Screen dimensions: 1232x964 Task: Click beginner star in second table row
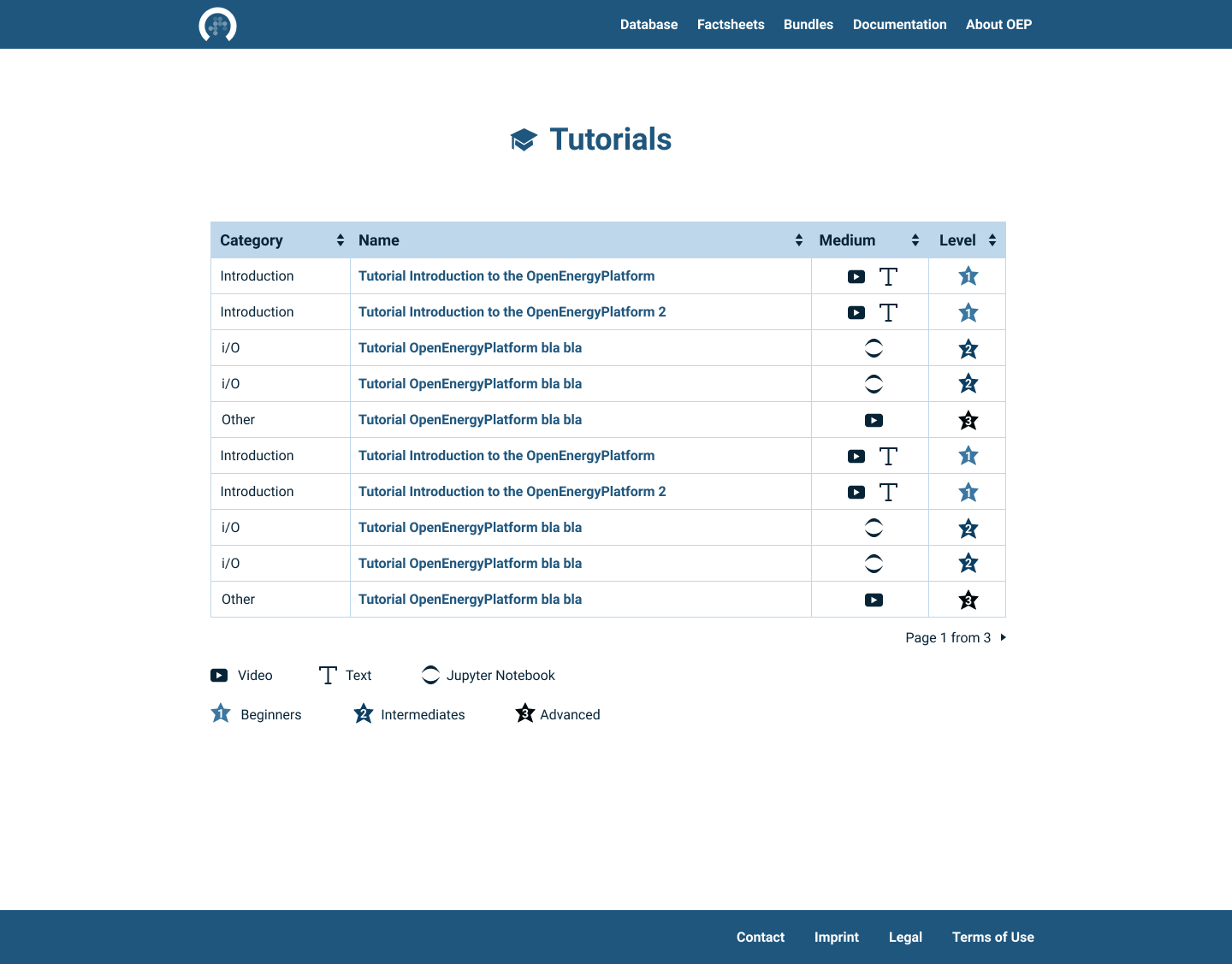[968, 312]
